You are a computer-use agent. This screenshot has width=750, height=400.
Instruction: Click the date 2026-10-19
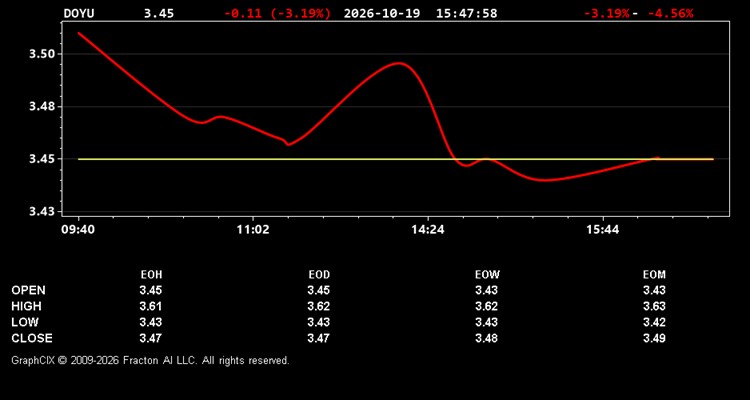(382, 13)
